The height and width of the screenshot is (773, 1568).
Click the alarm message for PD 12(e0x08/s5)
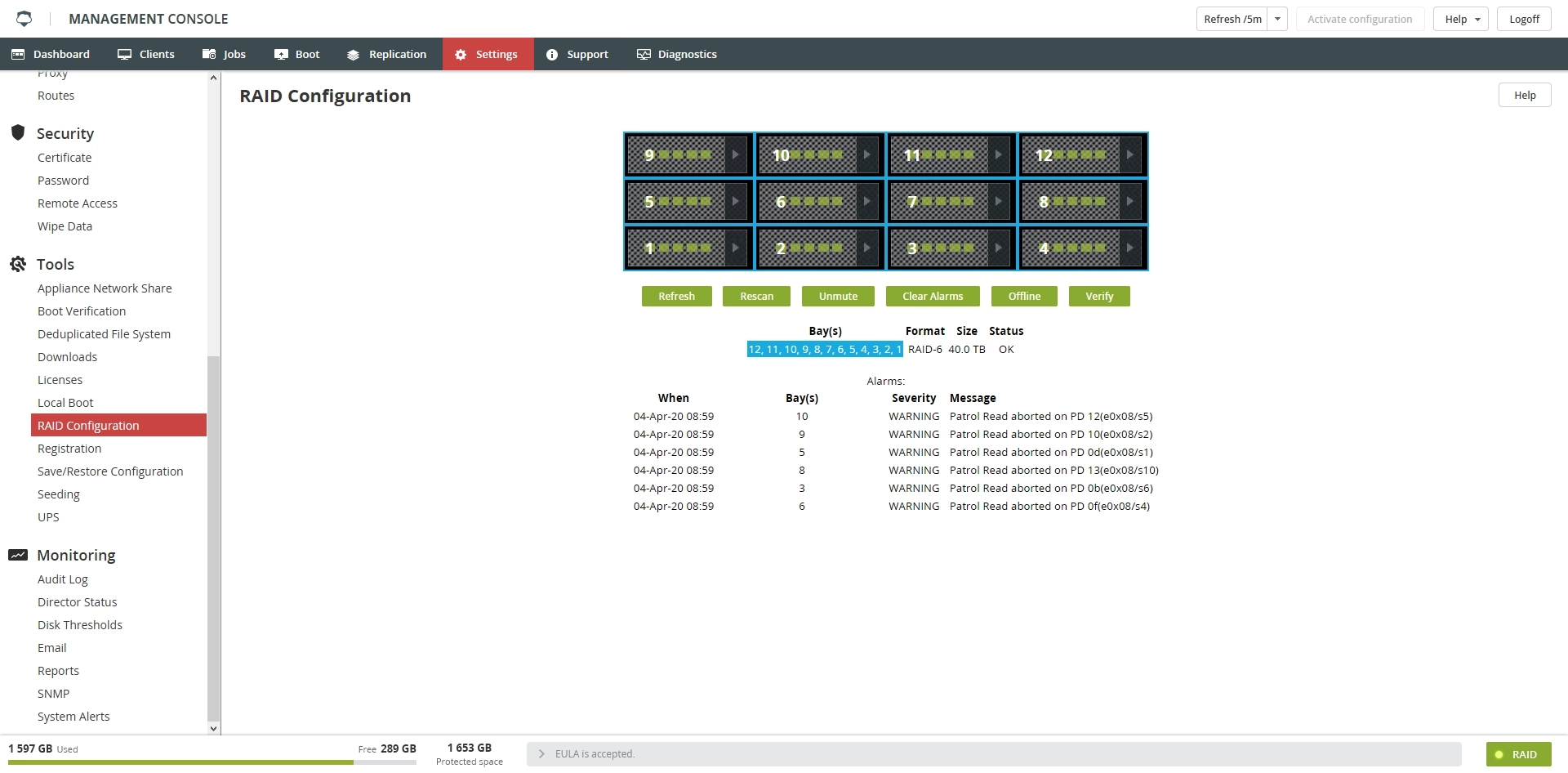tap(1051, 416)
